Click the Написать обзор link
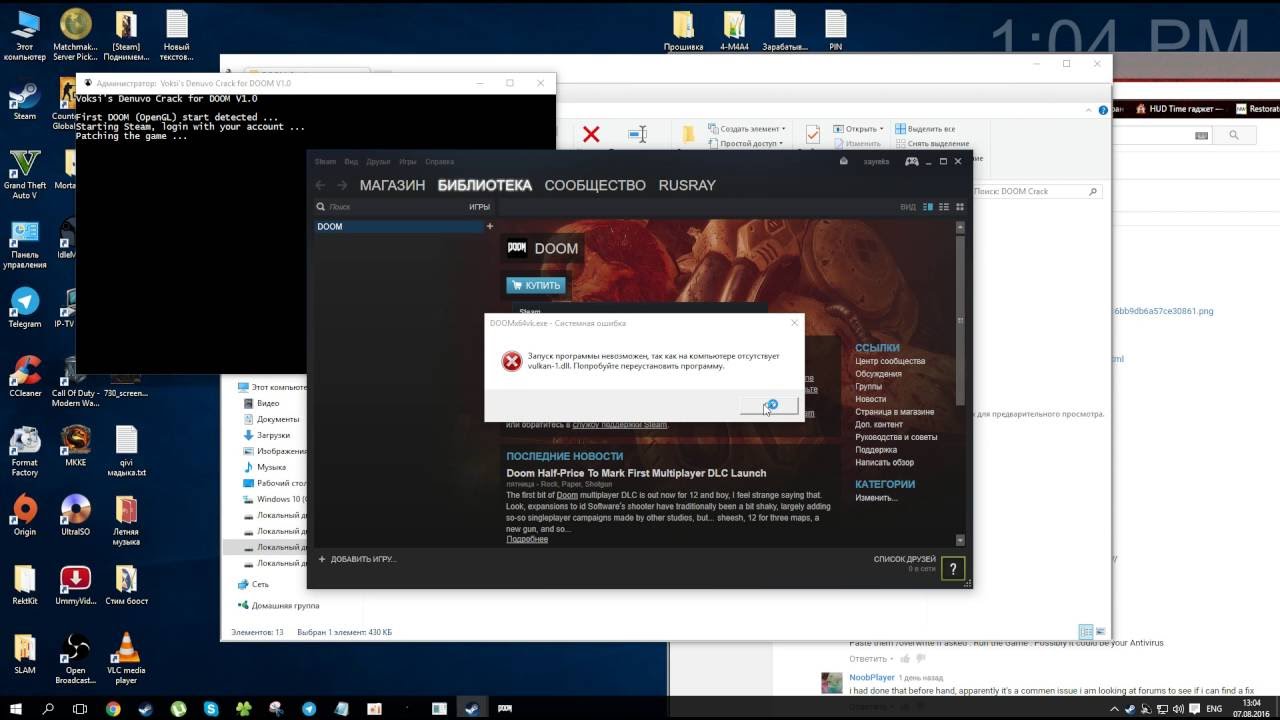 [x=885, y=463]
